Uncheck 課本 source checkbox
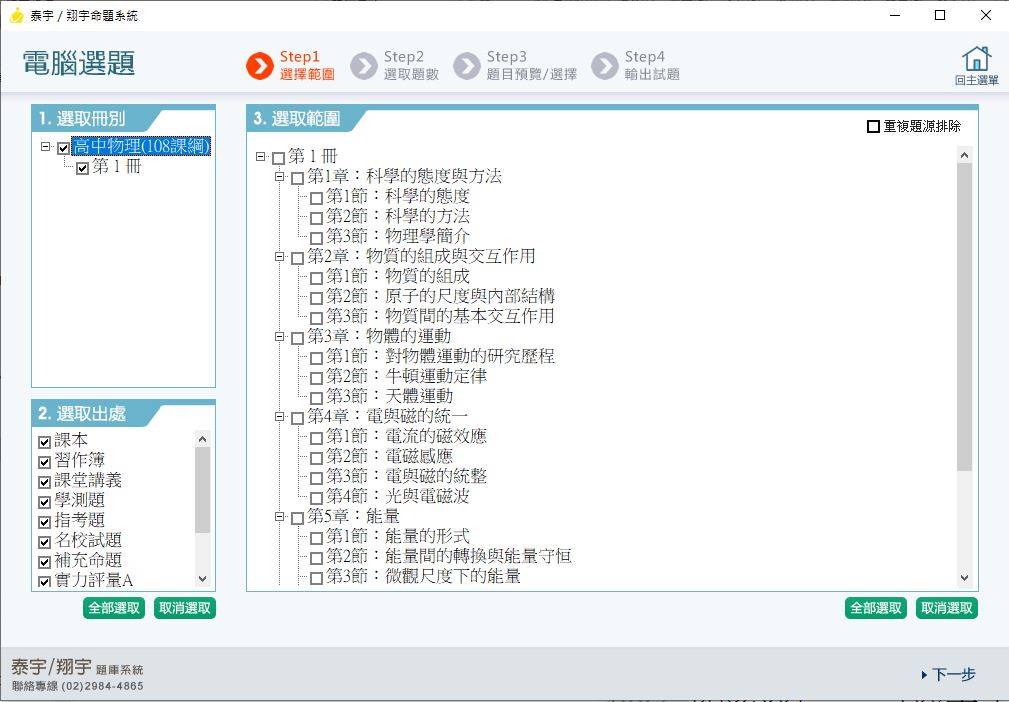 44,442
